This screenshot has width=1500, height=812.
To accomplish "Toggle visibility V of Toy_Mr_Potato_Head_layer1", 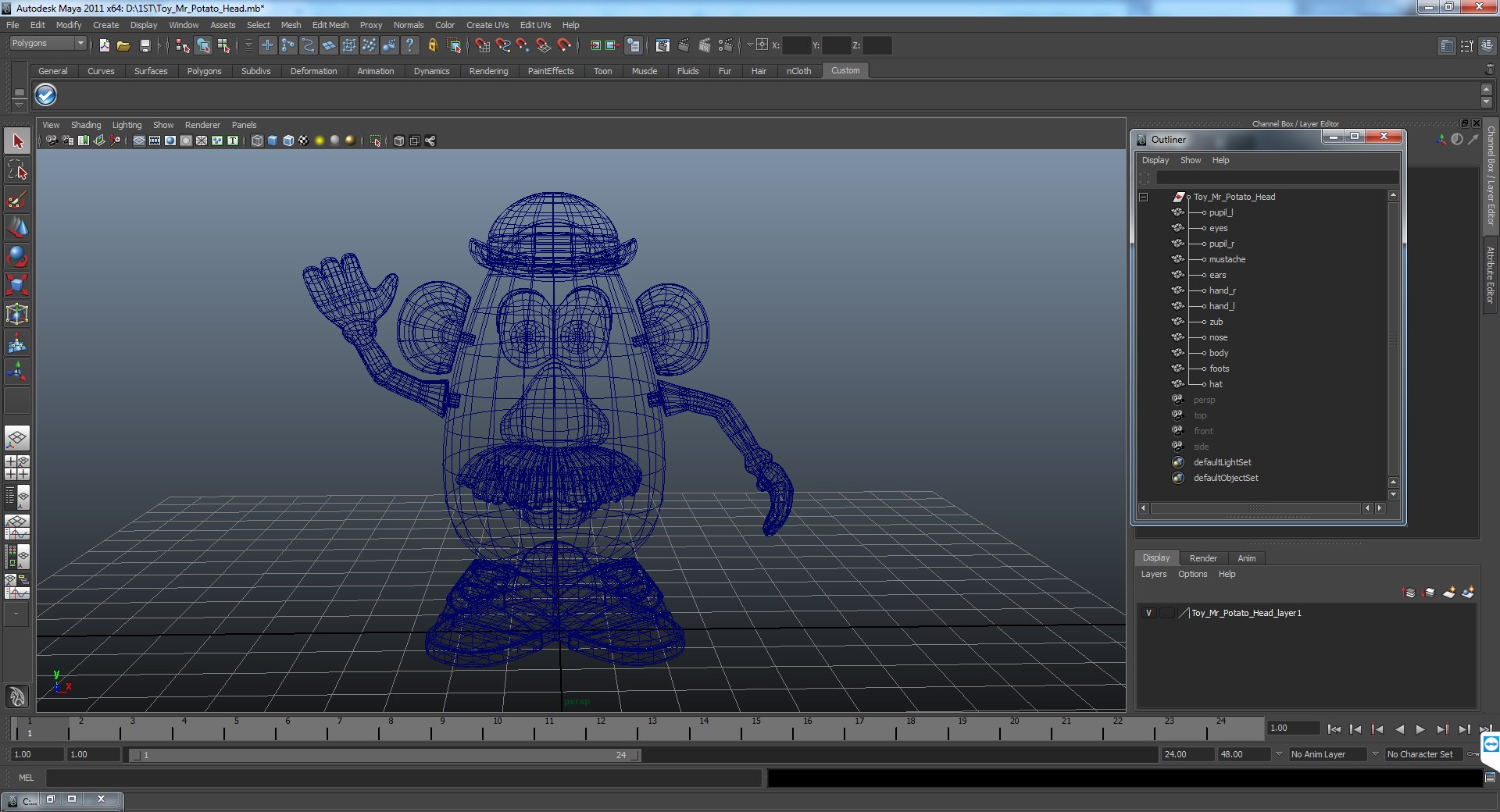I will 1148,613.
